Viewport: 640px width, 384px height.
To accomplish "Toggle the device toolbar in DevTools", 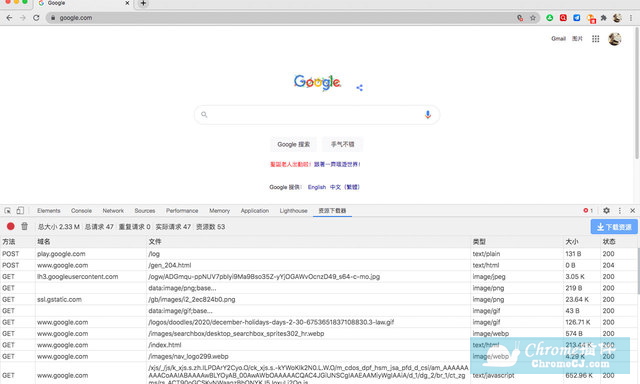I will [x=20, y=211].
